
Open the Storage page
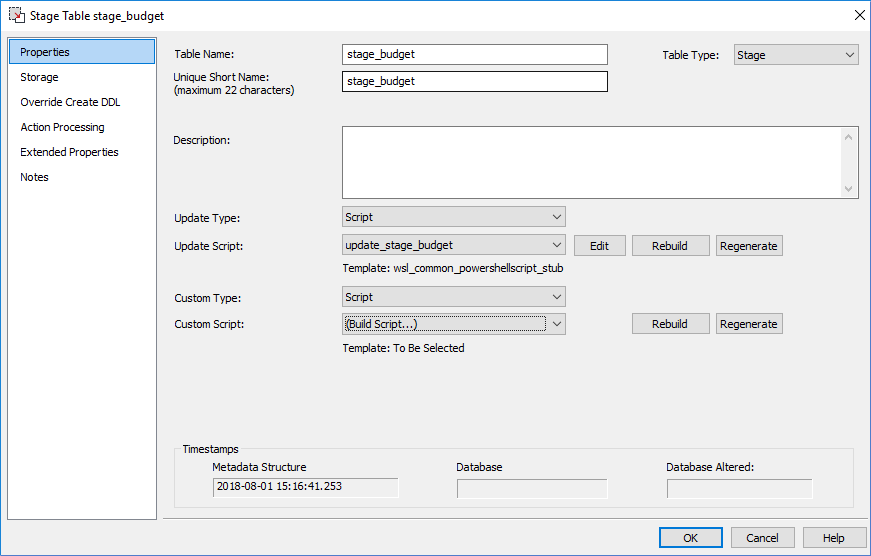tap(39, 77)
